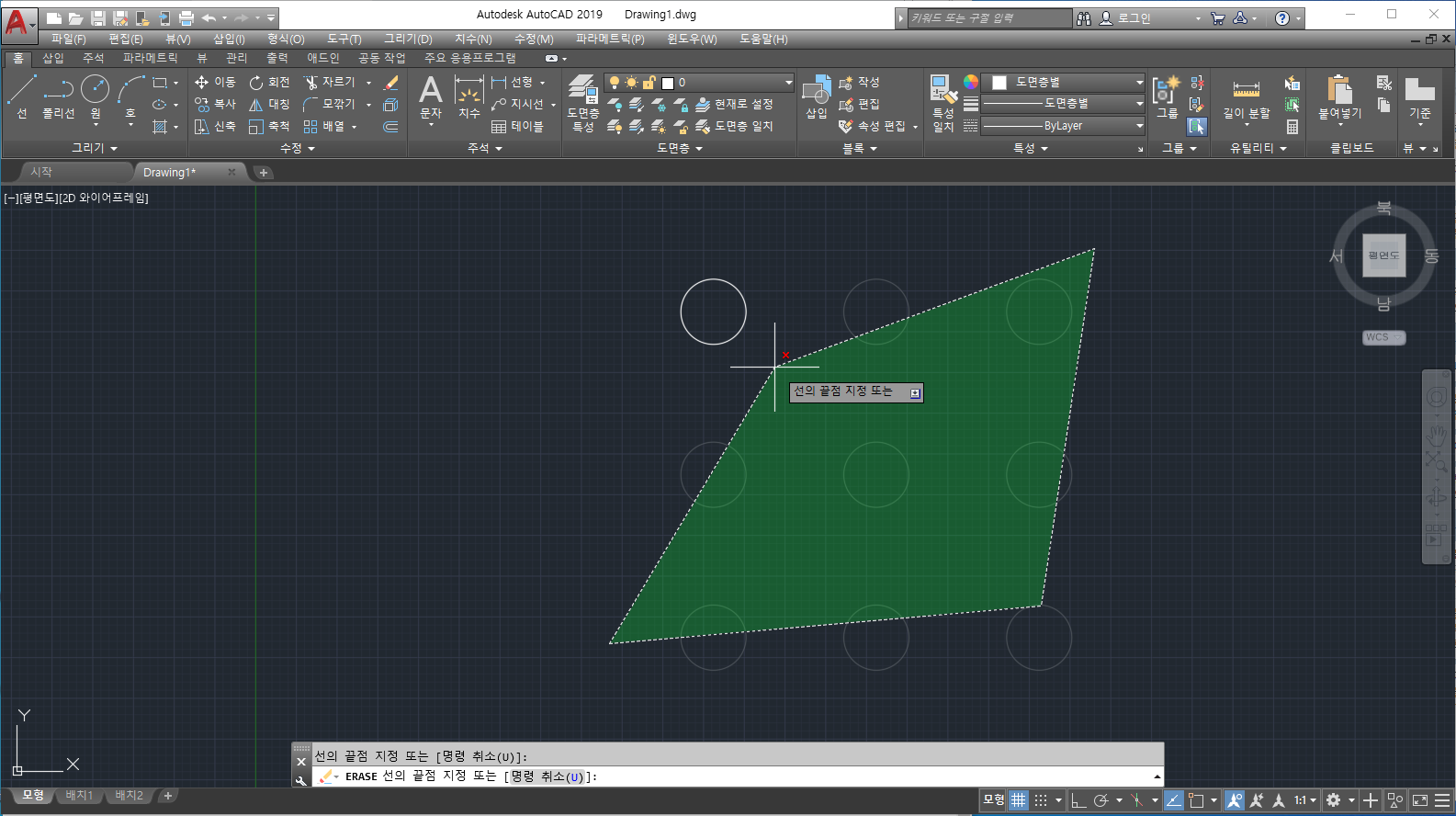The image size is (1456, 816).
Task: Click the Array (배열) tool
Action: click(323, 126)
